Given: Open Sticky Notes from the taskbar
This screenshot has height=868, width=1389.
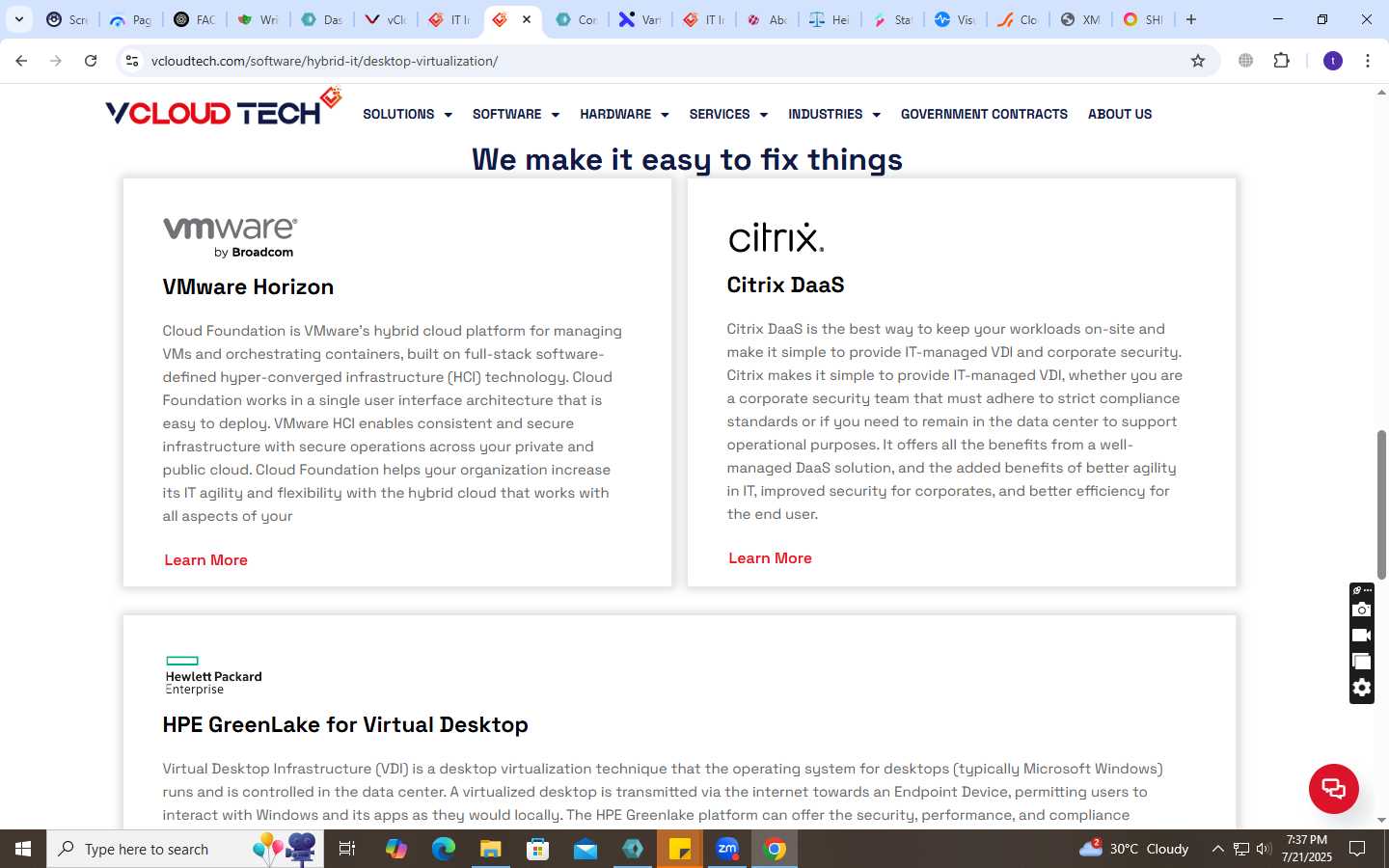Looking at the screenshot, I should point(680,849).
